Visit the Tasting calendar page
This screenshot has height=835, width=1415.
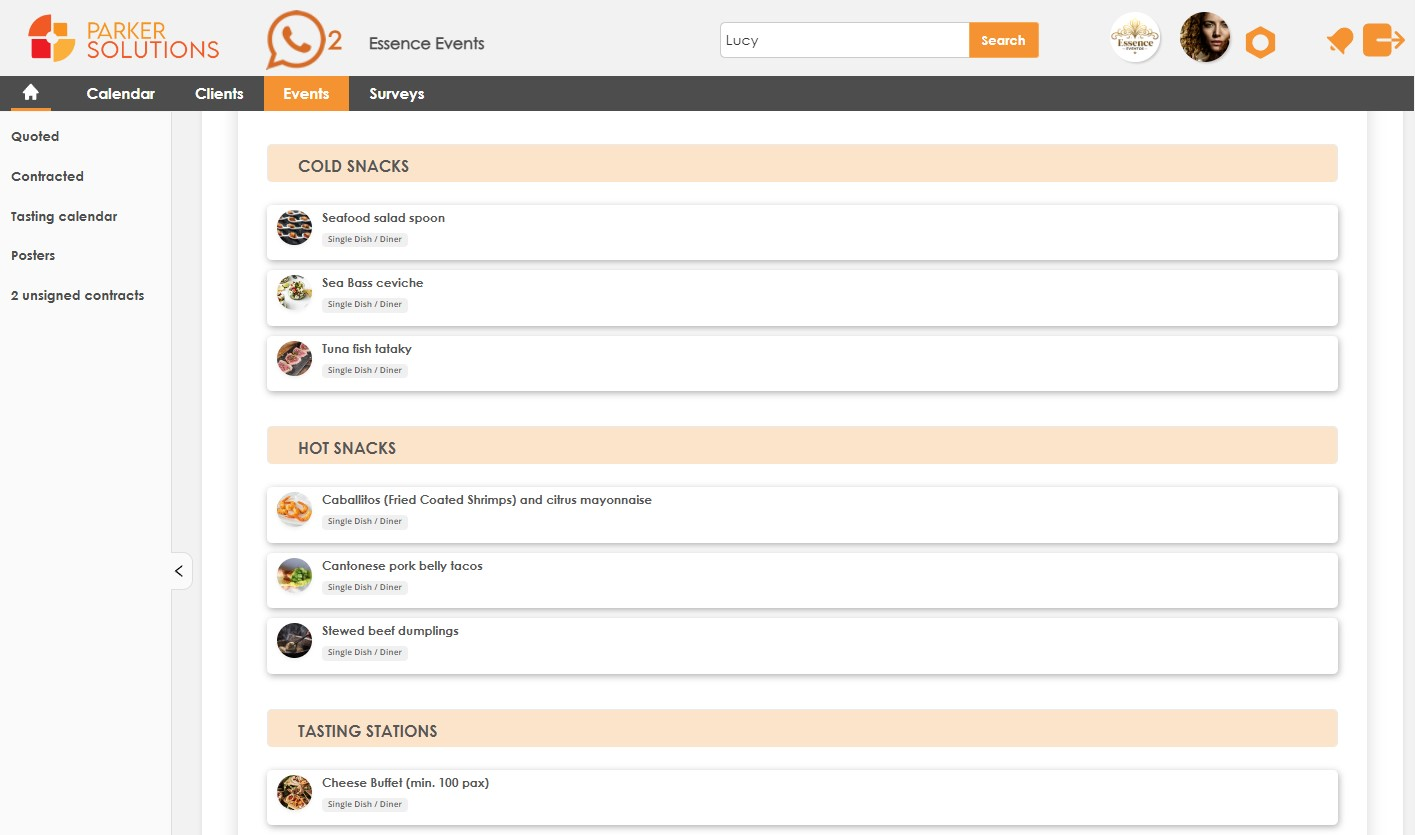(x=63, y=216)
